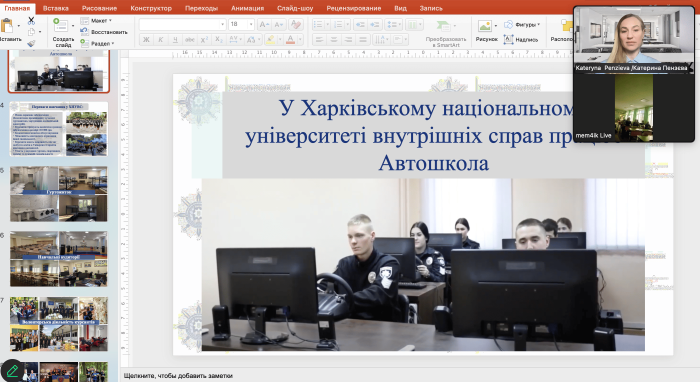Open the font color dropdown arrow

click(300, 40)
